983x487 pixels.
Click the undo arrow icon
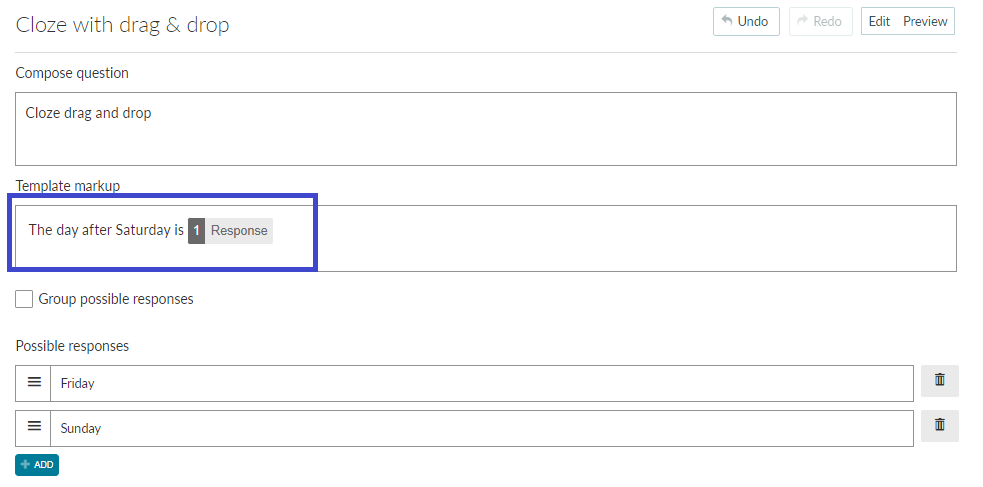point(727,21)
